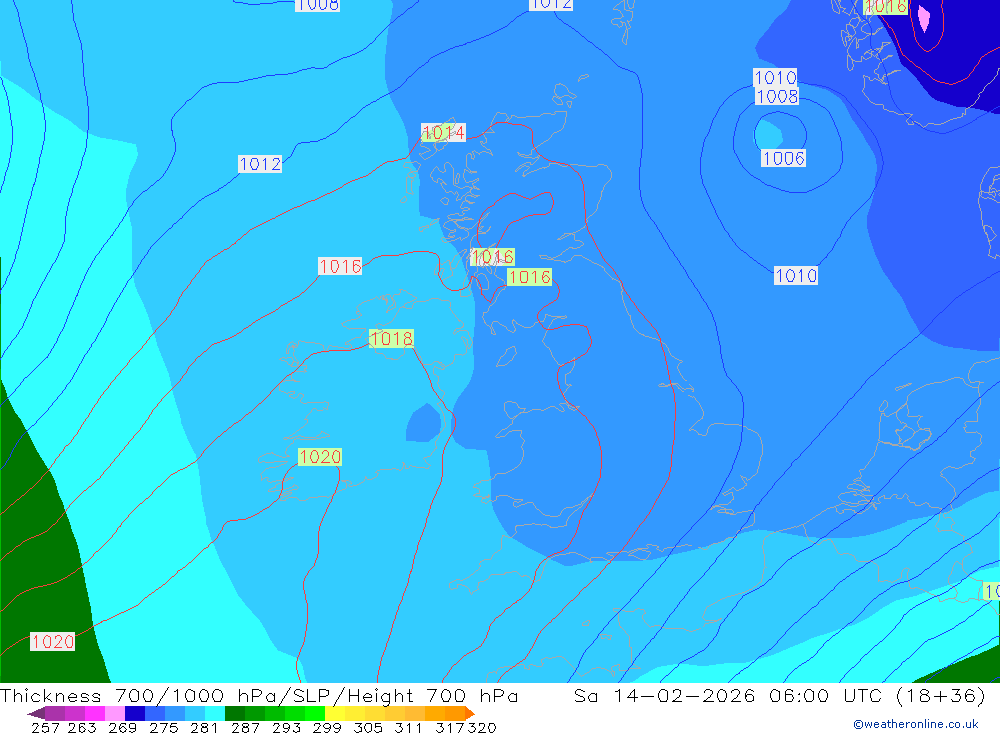Click legend value 287
This screenshot has height=733, width=1000.
(245, 727)
